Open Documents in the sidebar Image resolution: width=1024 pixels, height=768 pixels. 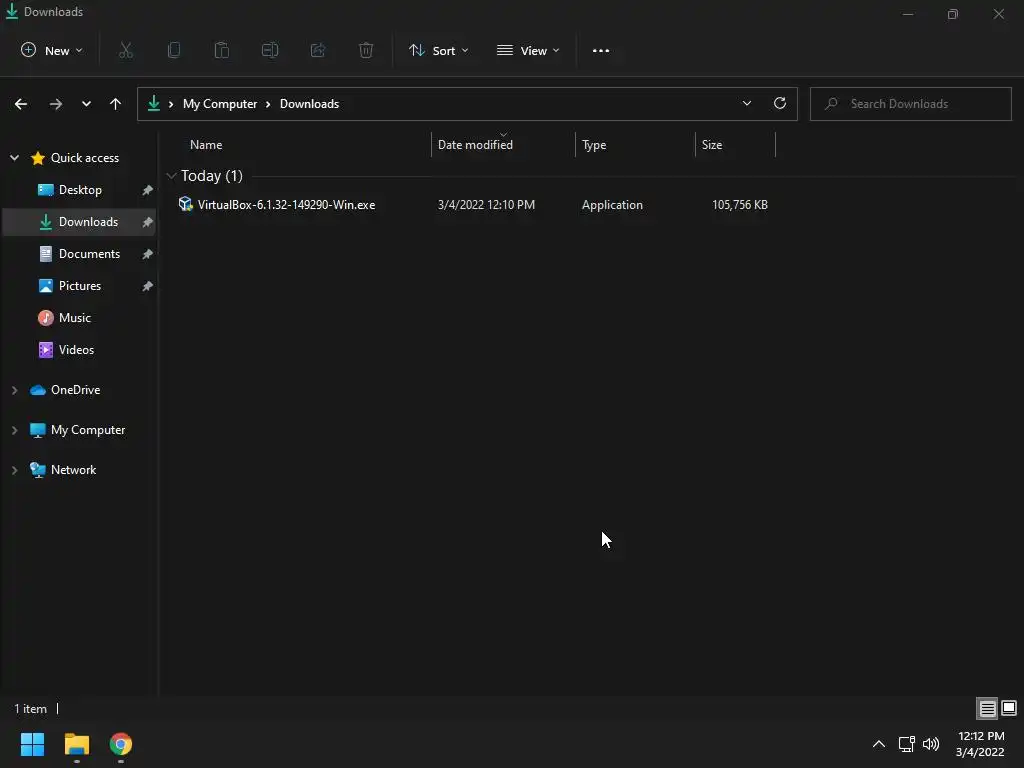[x=79, y=254]
